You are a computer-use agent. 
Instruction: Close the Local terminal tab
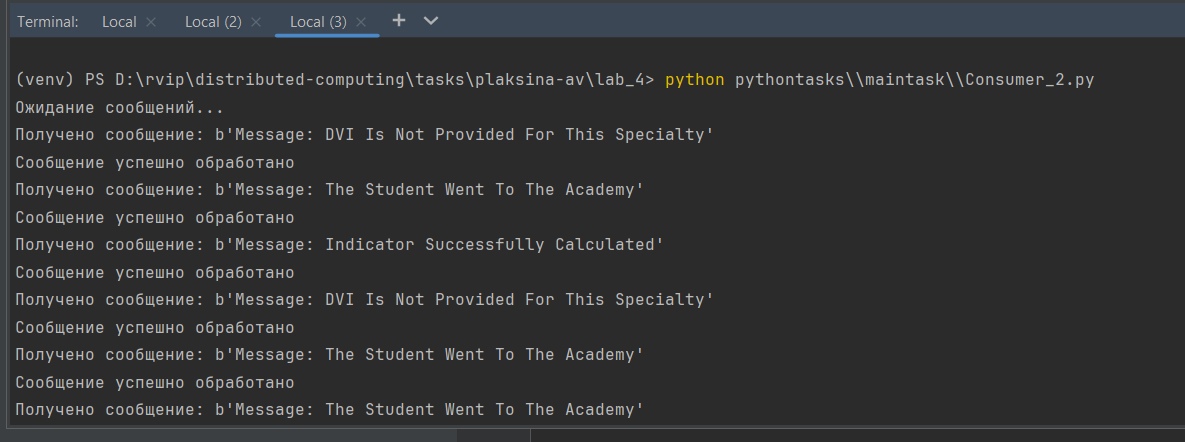(151, 22)
